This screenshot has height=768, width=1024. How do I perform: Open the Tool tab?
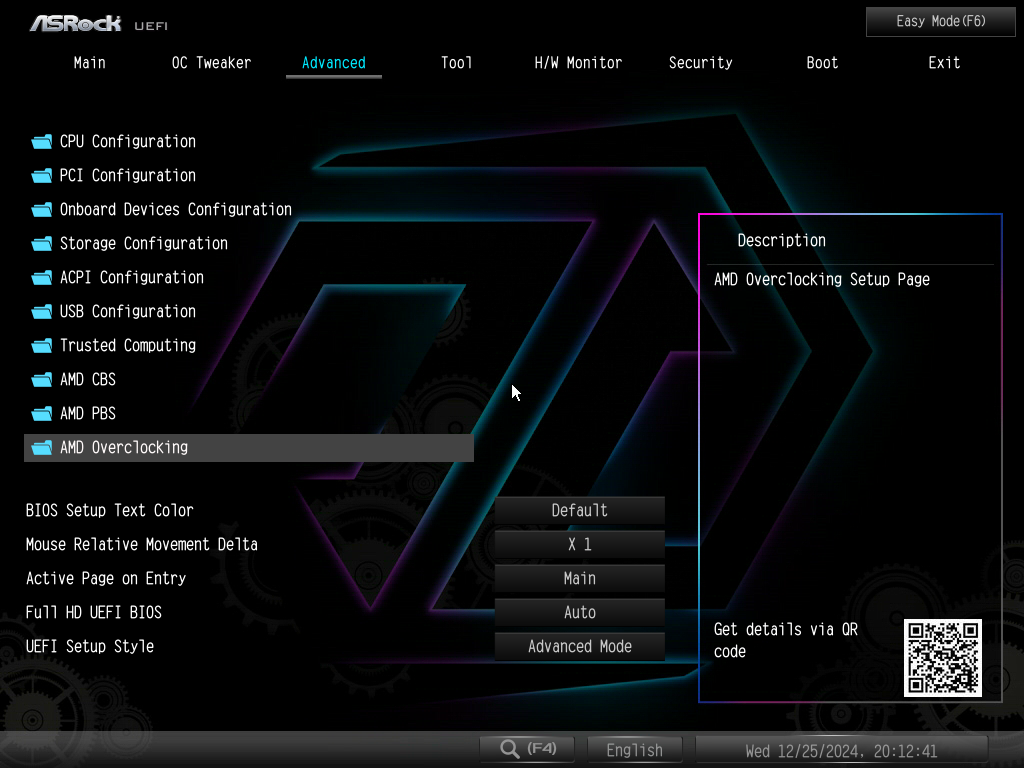pyautogui.click(x=456, y=63)
